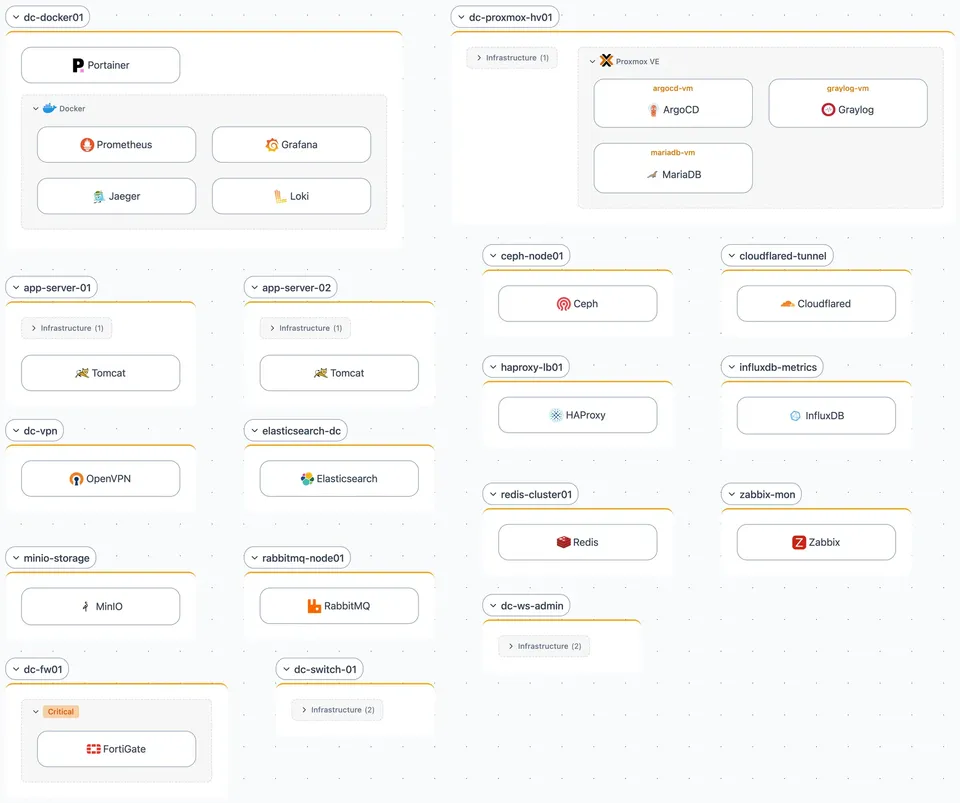Click the FortiGate logo icon
The height and width of the screenshot is (803, 960).
94,749
